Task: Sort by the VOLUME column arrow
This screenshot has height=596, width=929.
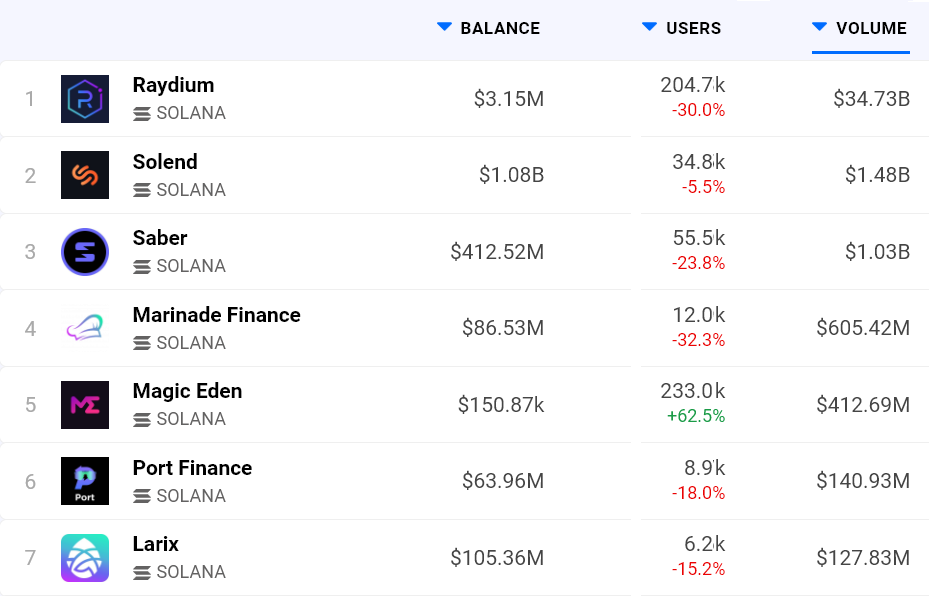Action: click(x=820, y=27)
